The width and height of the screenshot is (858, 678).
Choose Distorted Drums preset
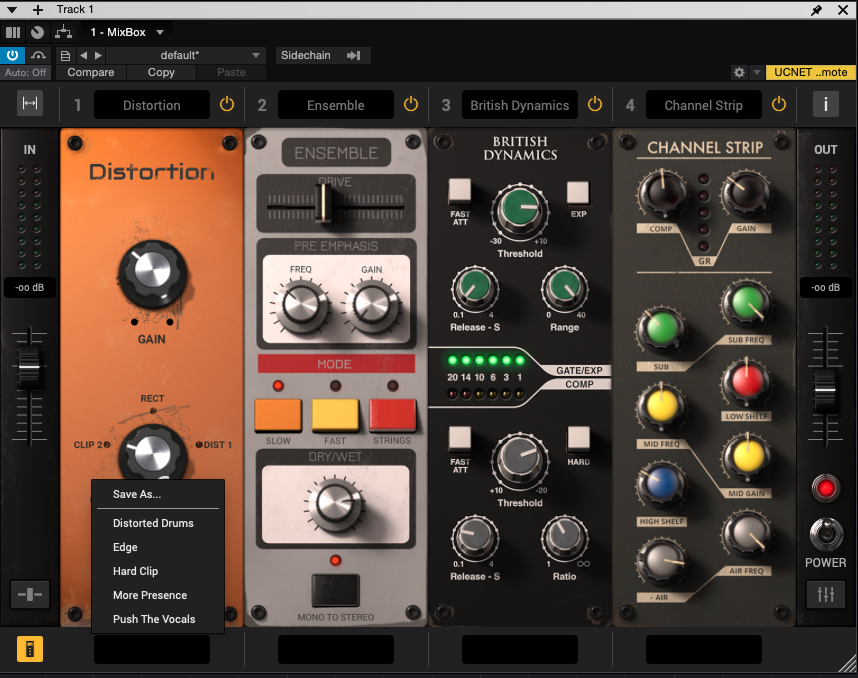[x=158, y=523]
